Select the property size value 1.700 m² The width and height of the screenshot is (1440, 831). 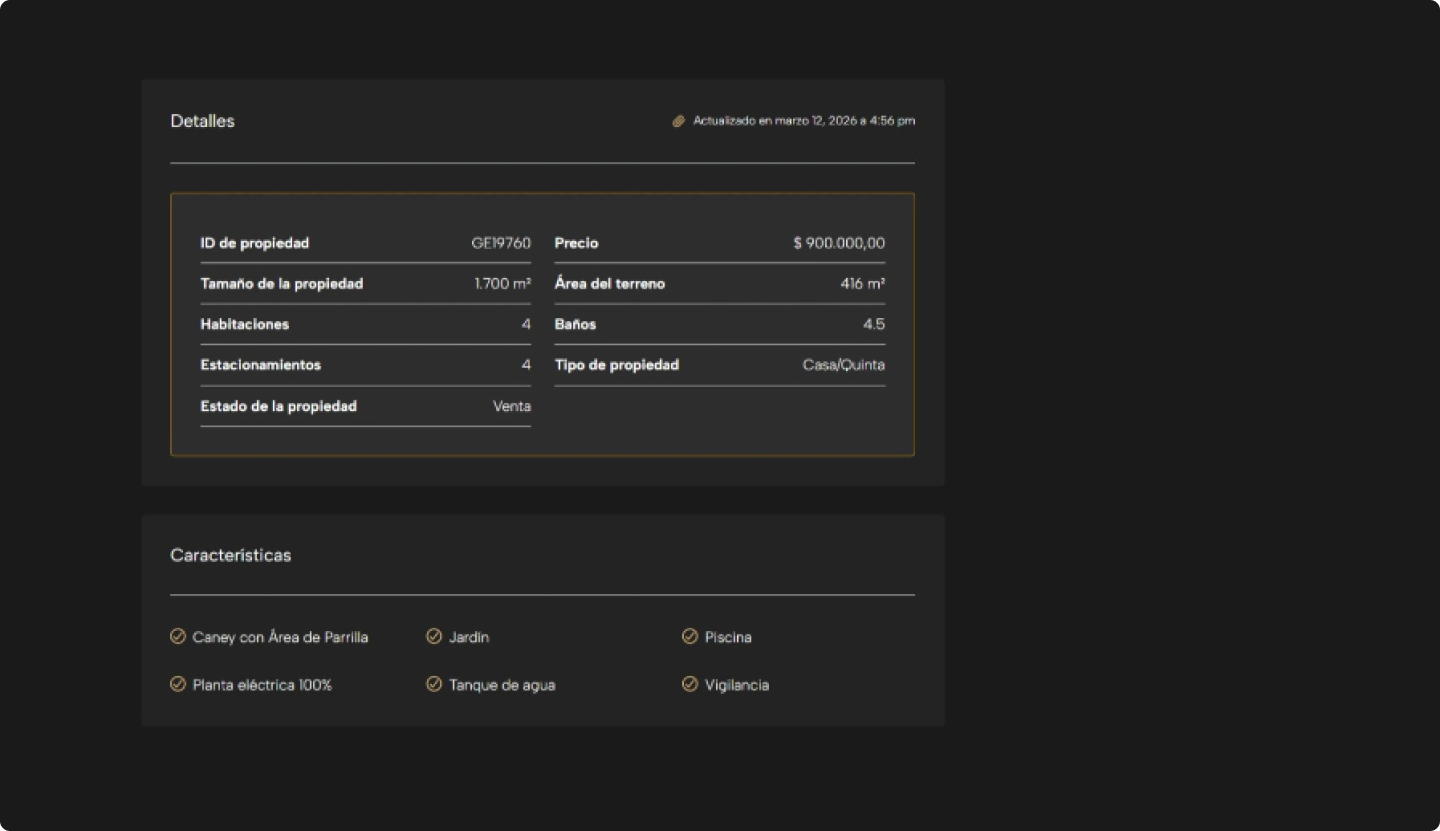click(x=503, y=284)
